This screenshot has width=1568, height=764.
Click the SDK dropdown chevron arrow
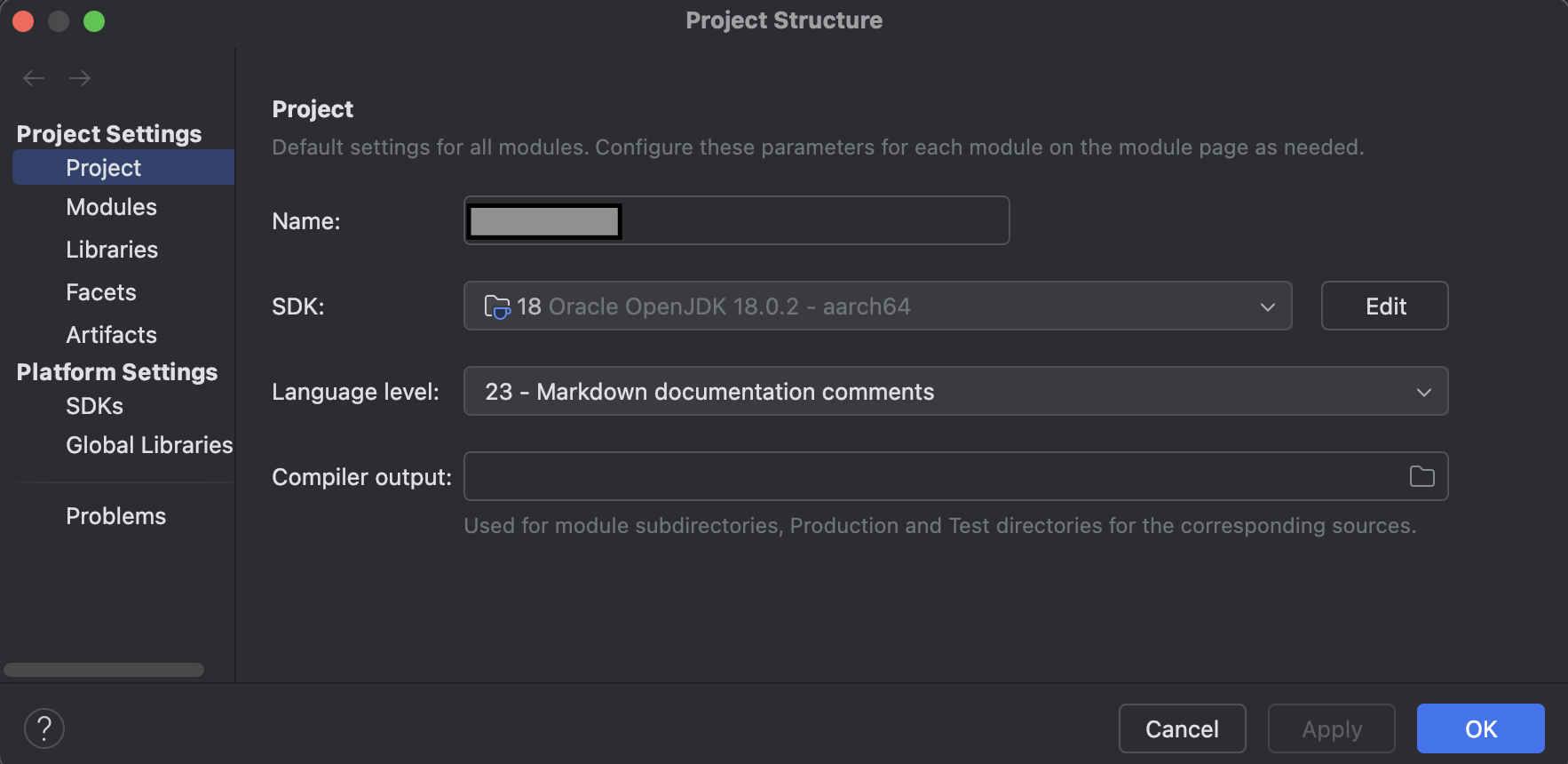coord(1268,306)
